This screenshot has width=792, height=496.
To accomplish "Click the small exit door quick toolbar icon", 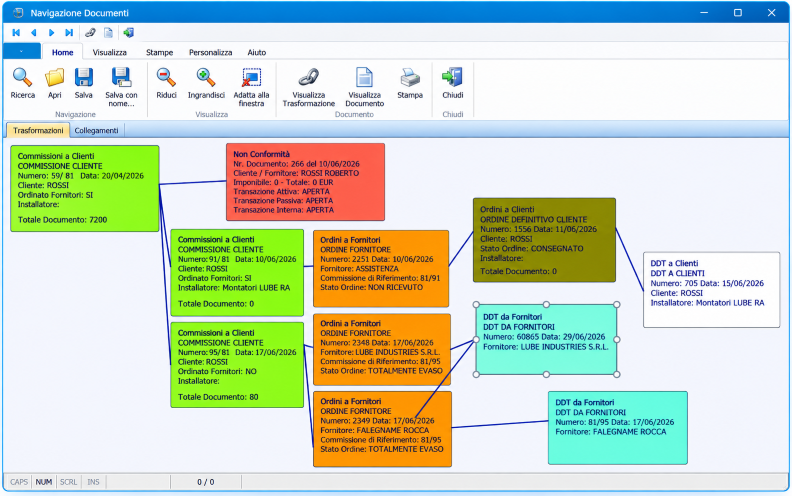I will (128, 33).
